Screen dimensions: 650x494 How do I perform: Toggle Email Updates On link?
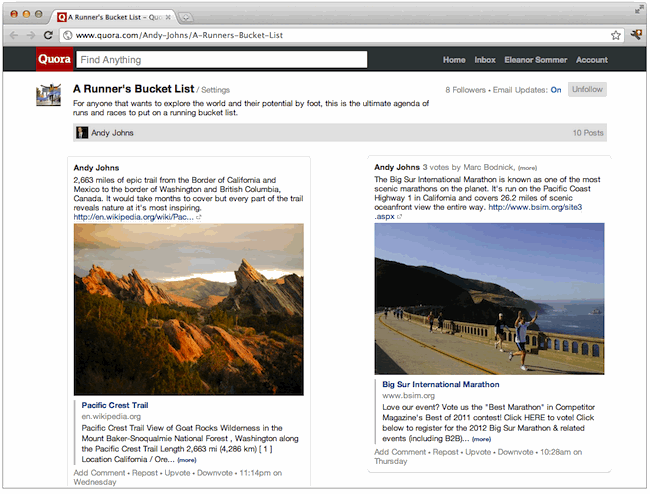tap(555, 90)
